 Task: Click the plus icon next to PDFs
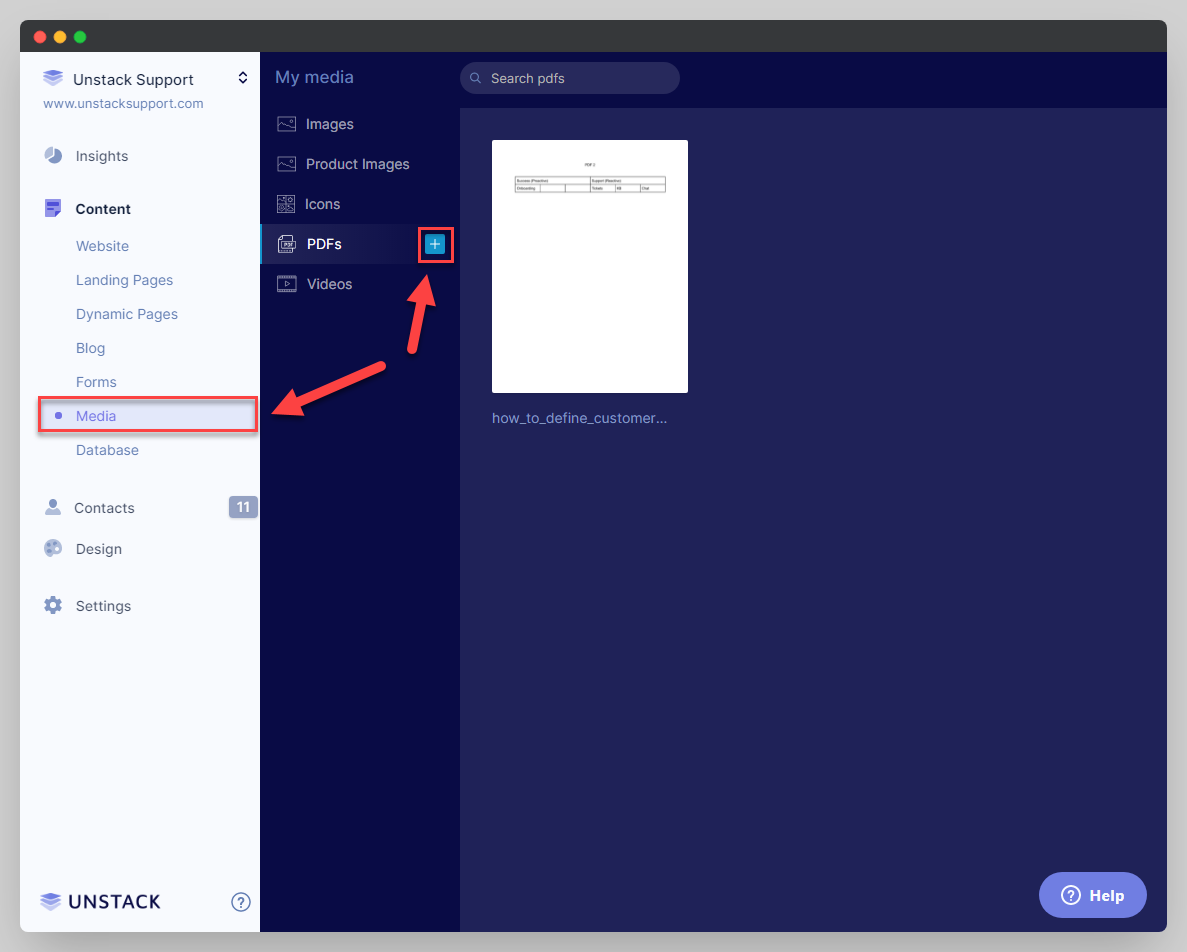[435, 244]
